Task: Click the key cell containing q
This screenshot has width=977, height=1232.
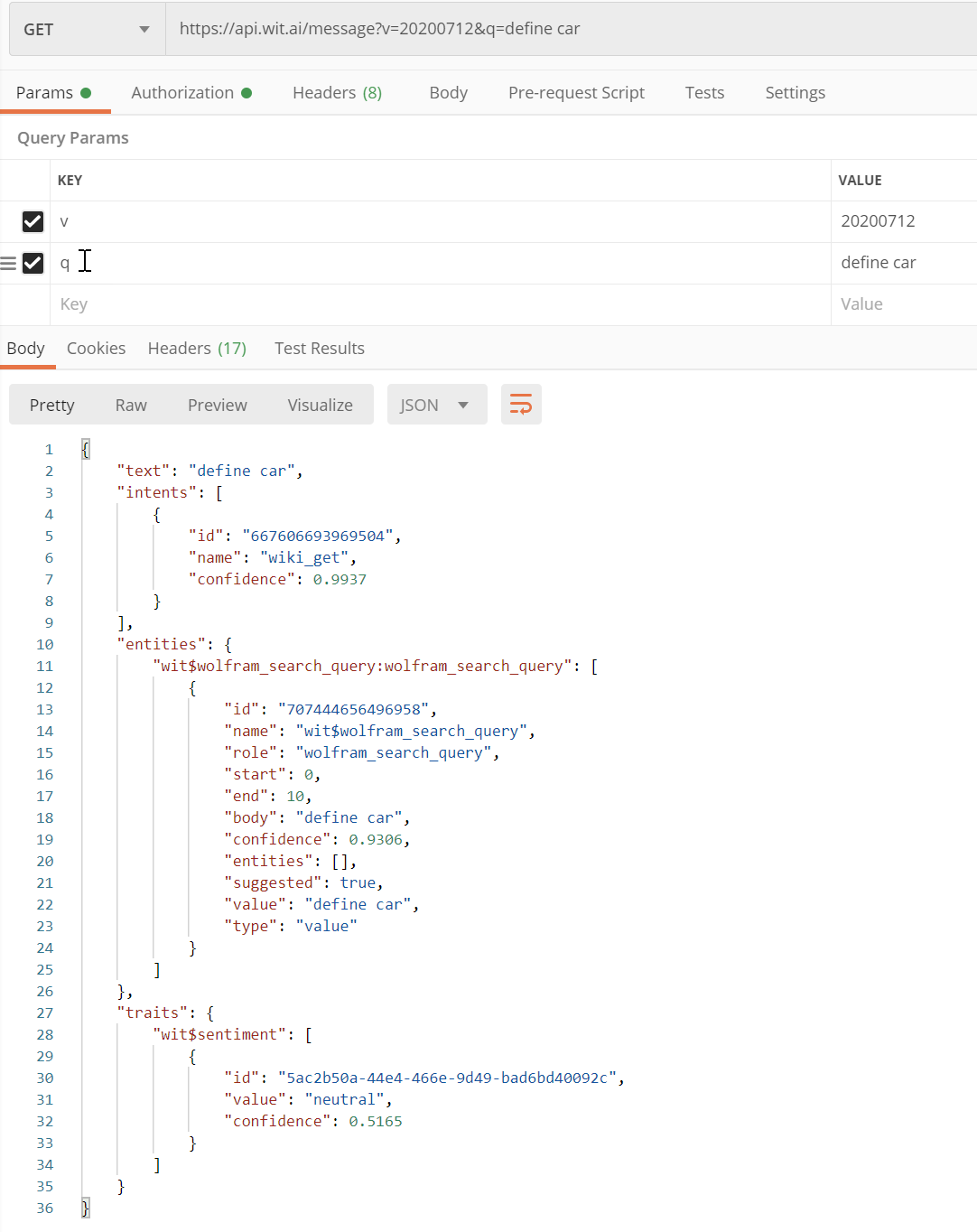Action: 441,263
